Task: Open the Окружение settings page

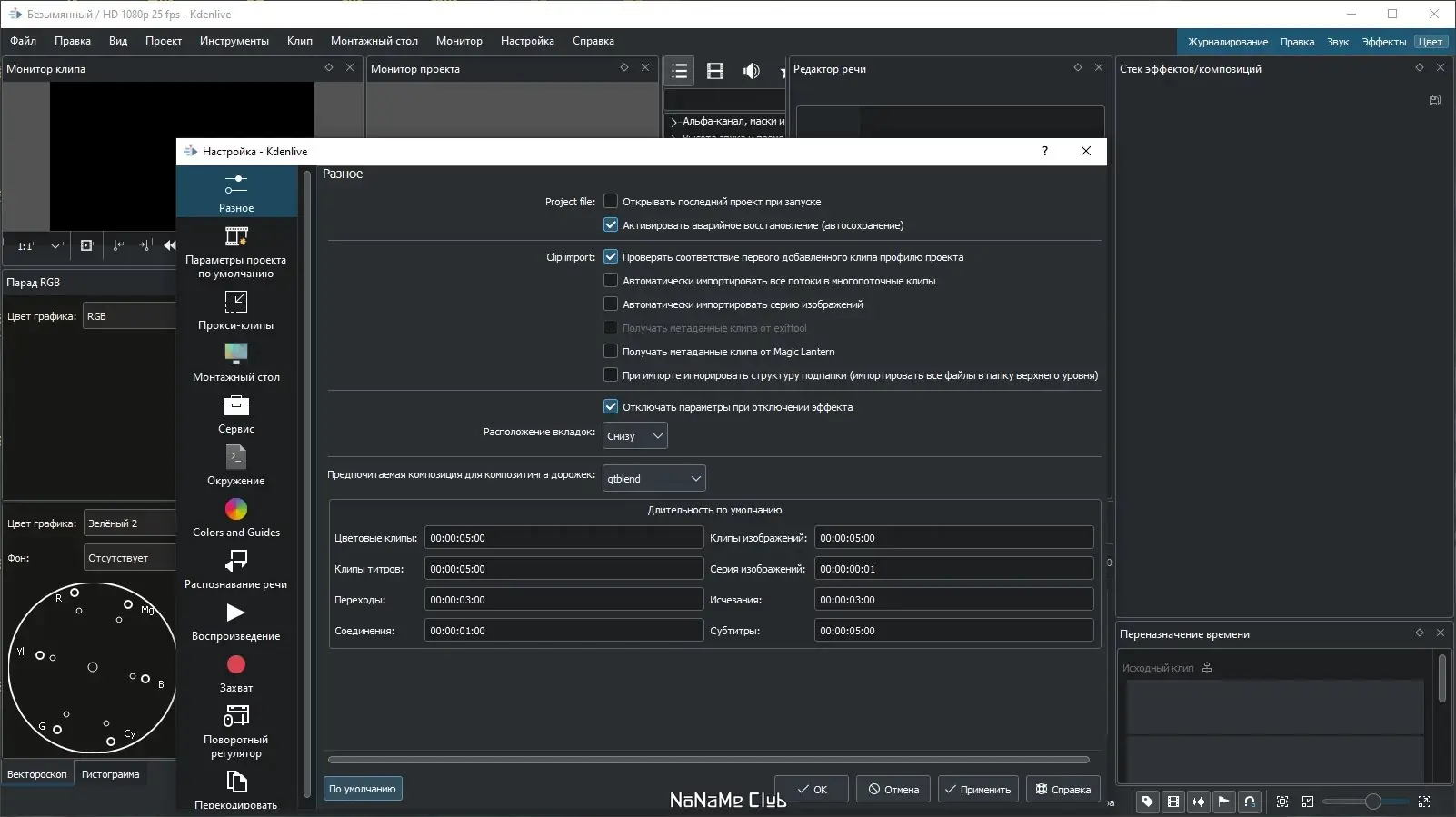Action: (x=236, y=465)
